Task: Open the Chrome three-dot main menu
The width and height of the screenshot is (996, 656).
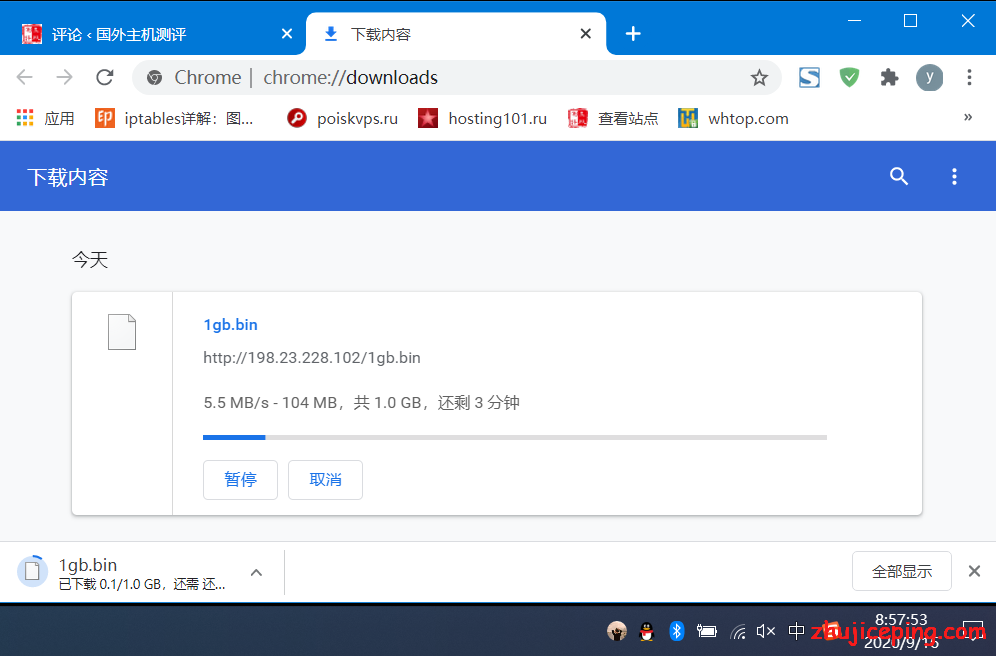Action: (969, 77)
